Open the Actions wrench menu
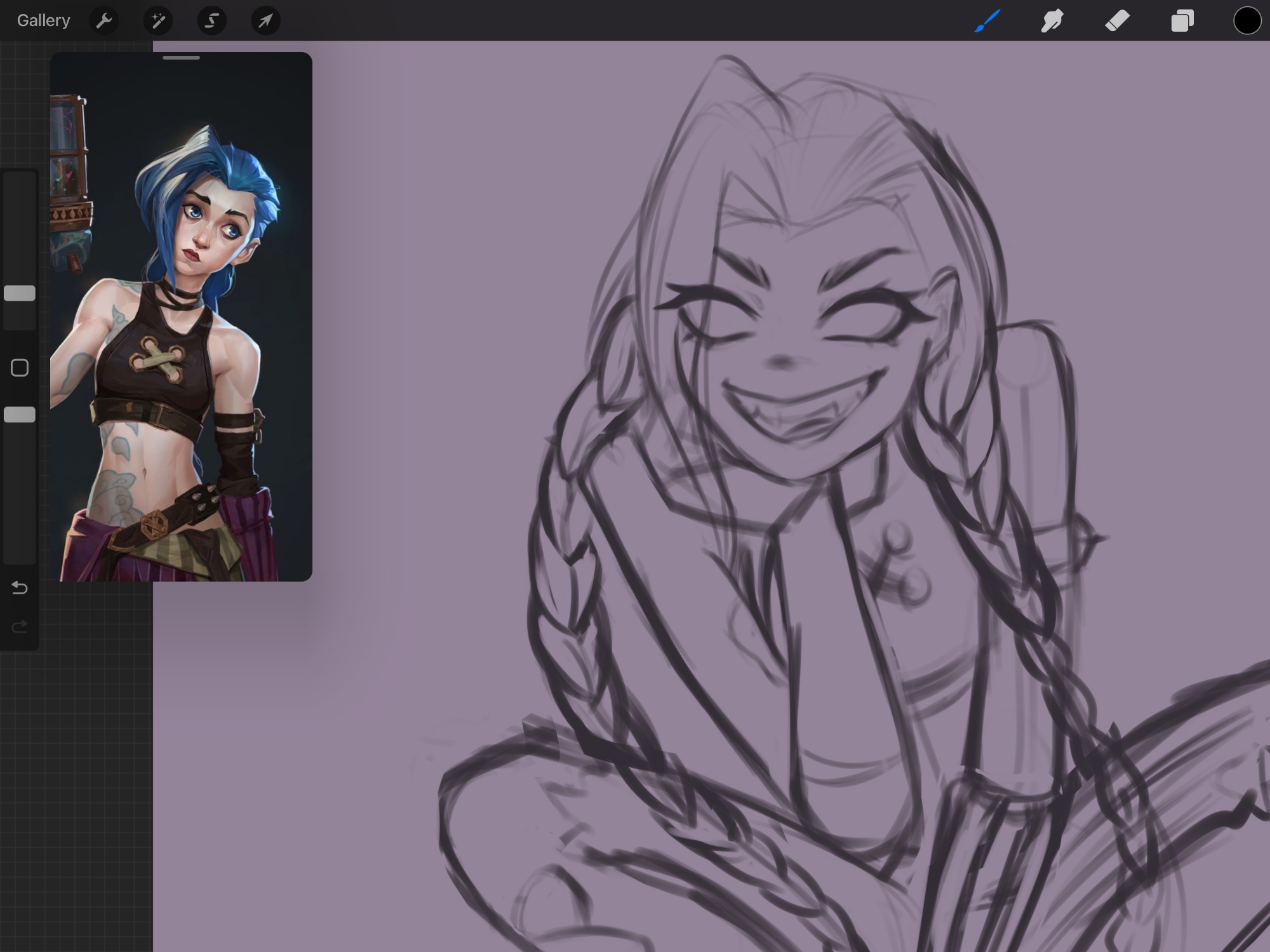The image size is (1270, 952). tap(104, 21)
